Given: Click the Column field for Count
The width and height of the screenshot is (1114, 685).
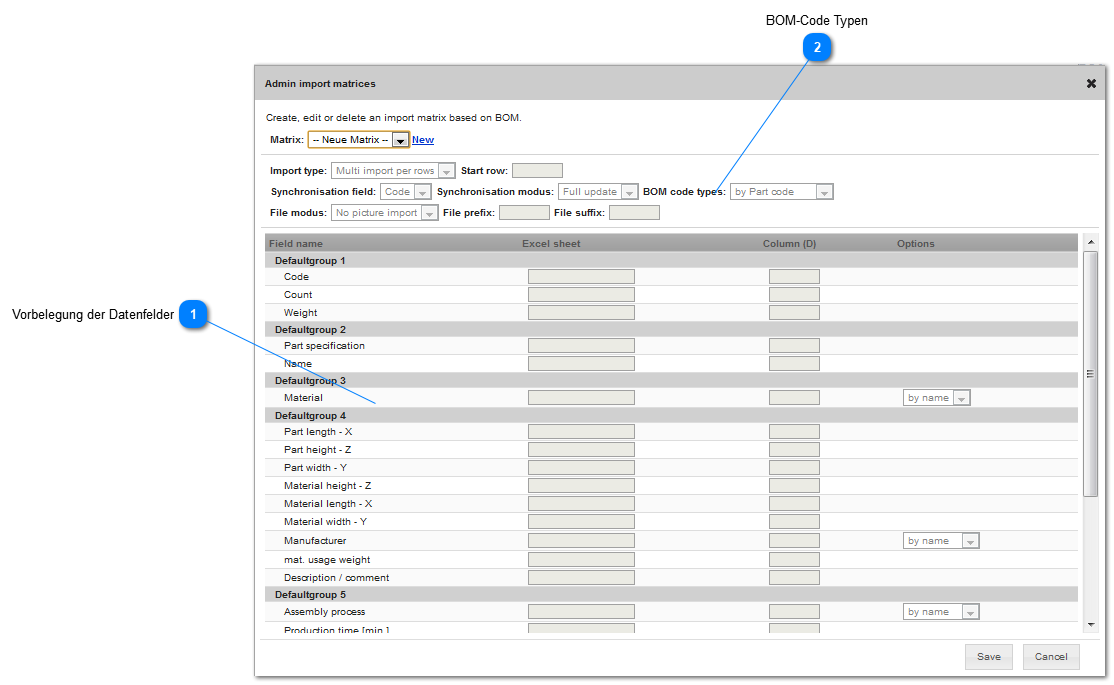Looking at the screenshot, I should coord(794,294).
